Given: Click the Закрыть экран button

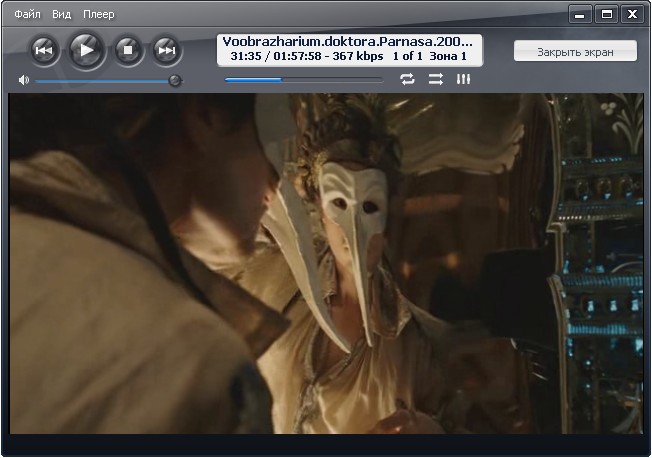Looking at the screenshot, I should [x=573, y=51].
